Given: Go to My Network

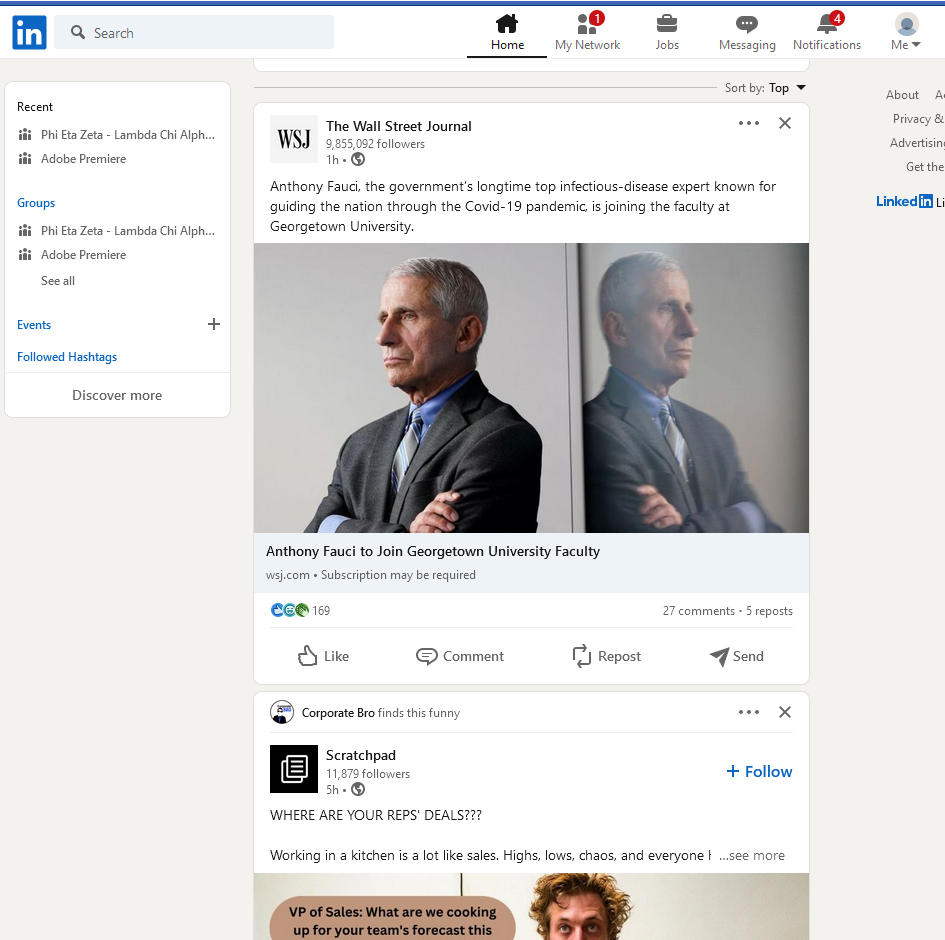Looking at the screenshot, I should point(587,32).
